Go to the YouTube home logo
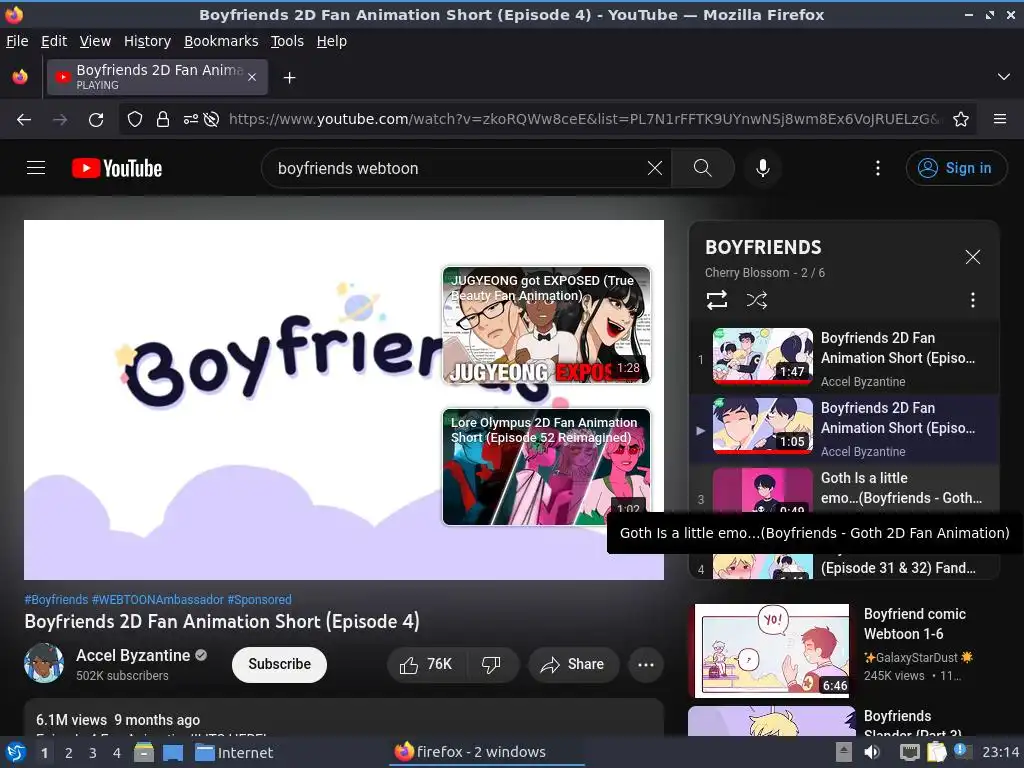This screenshot has width=1024, height=768. [x=117, y=168]
